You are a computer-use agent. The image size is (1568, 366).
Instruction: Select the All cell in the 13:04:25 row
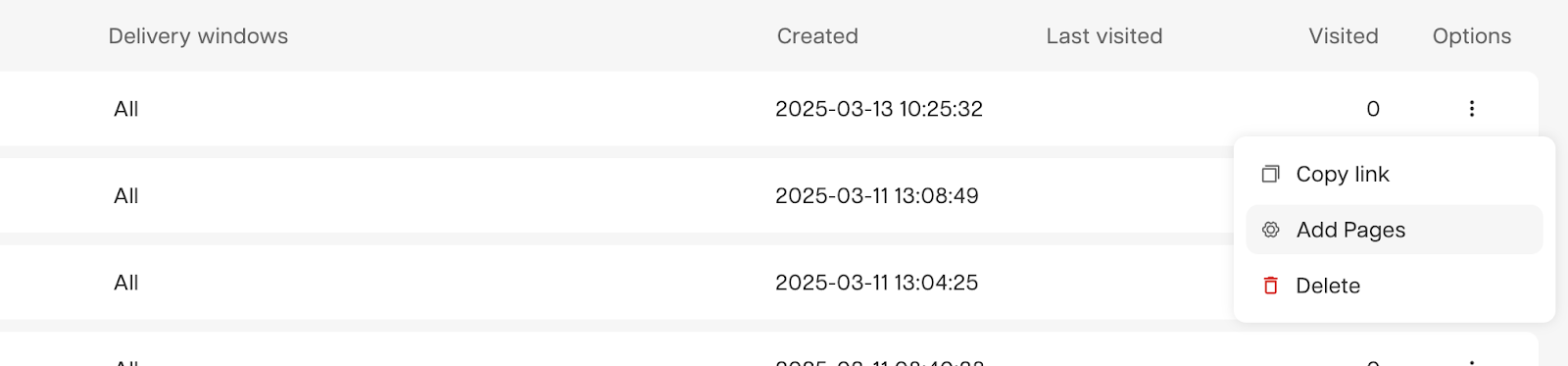coord(126,283)
